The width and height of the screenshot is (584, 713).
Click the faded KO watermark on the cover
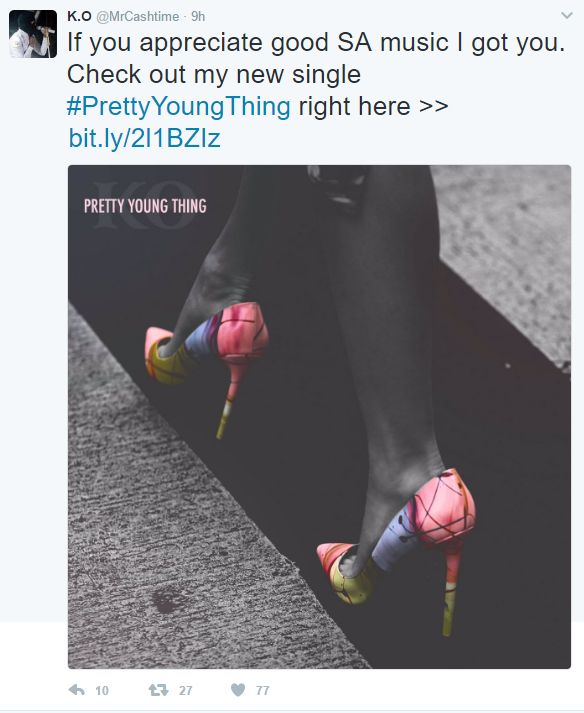click(145, 204)
